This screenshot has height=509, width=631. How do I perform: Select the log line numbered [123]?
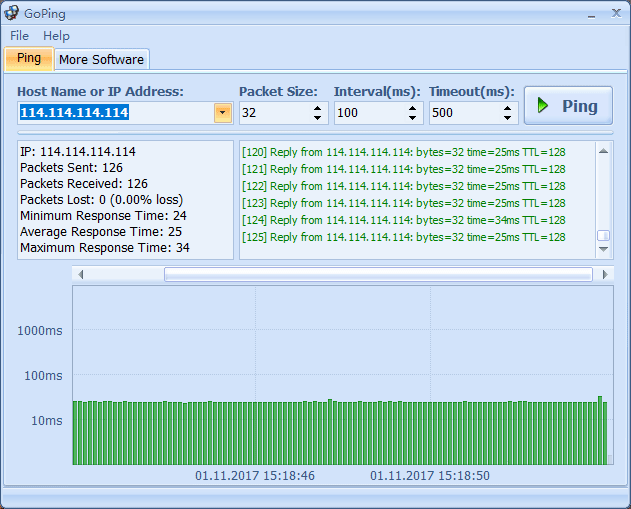coord(404,203)
